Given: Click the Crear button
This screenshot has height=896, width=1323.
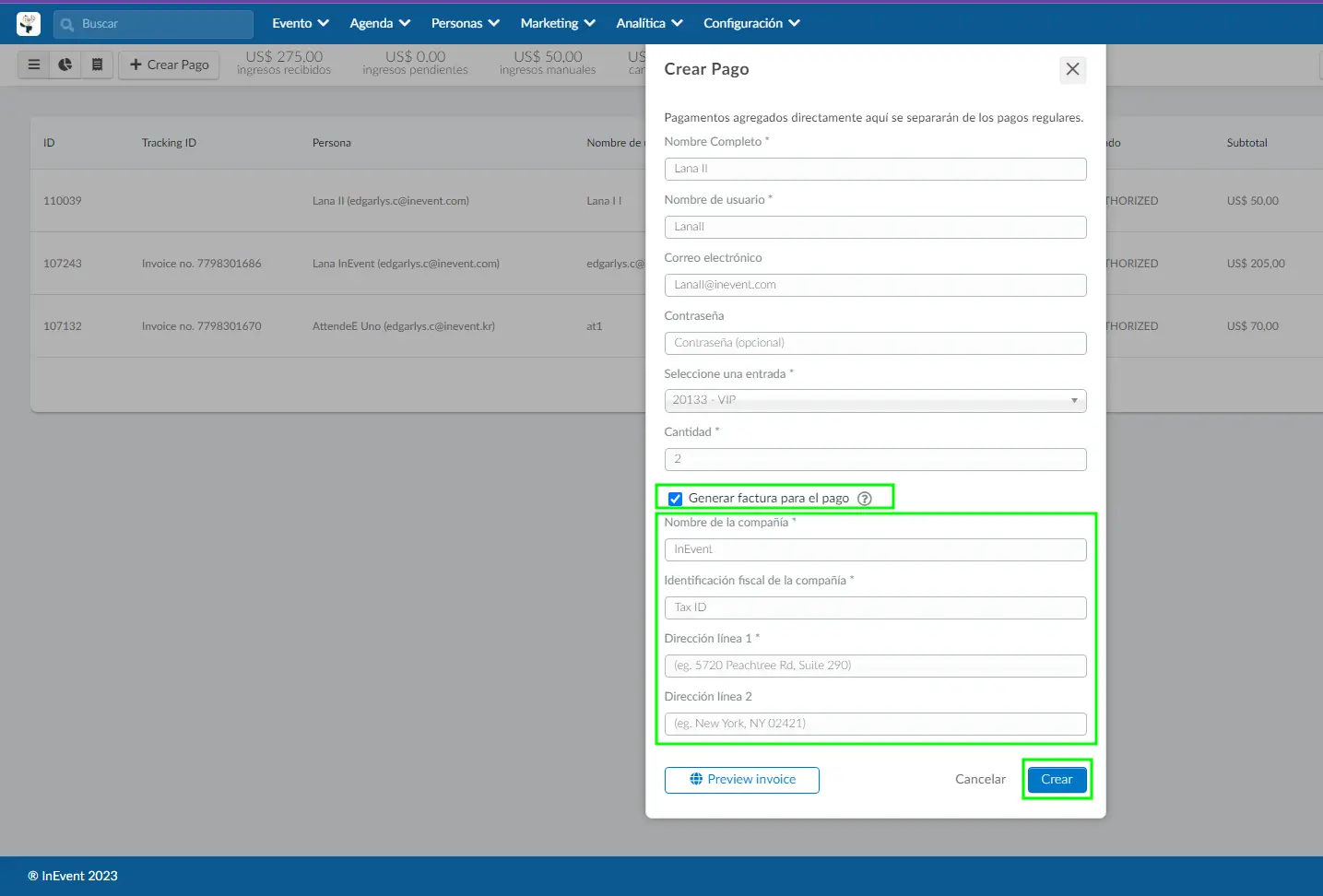Looking at the screenshot, I should point(1057,779).
